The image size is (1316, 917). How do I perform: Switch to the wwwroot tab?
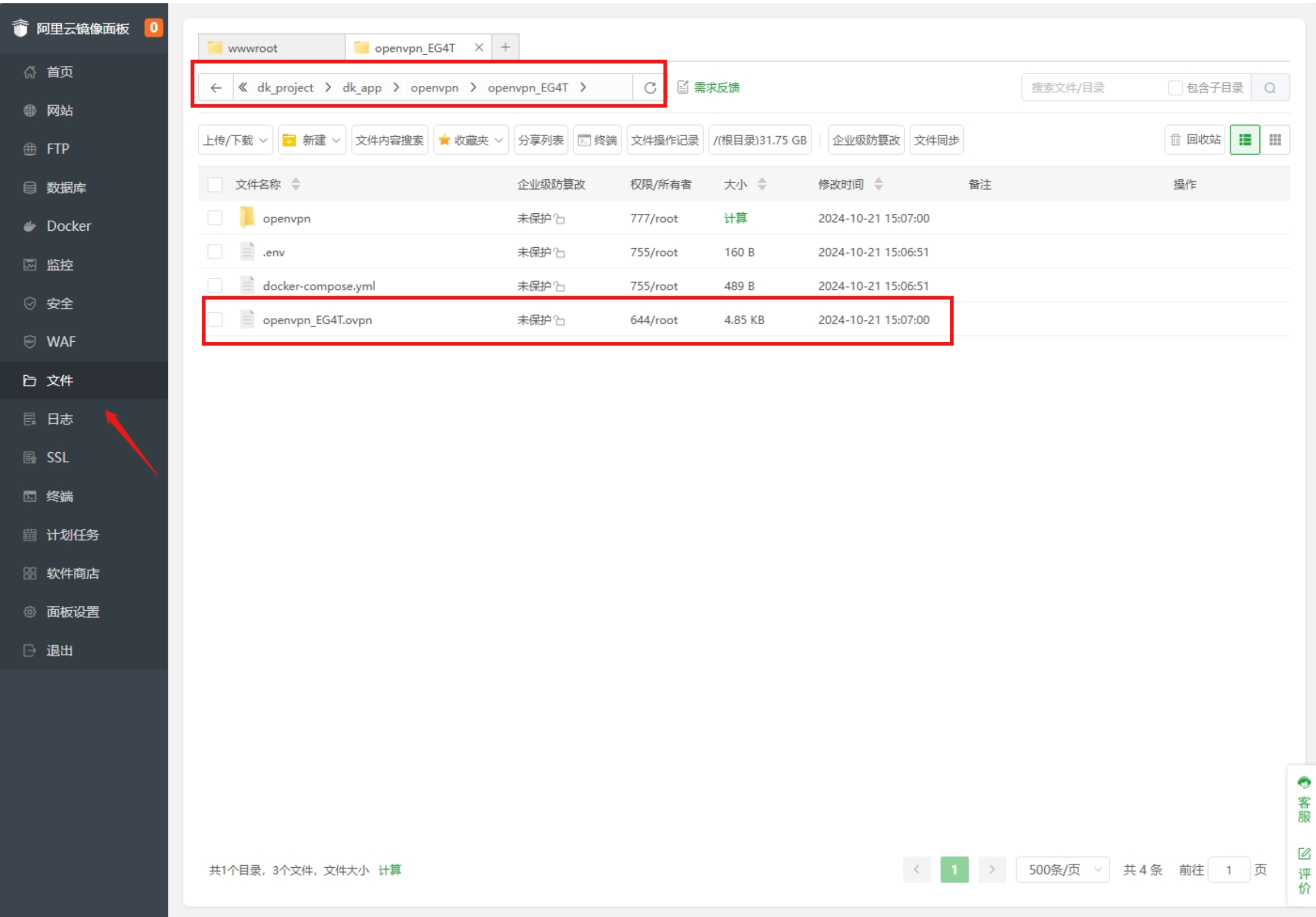(x=272, y=48)
